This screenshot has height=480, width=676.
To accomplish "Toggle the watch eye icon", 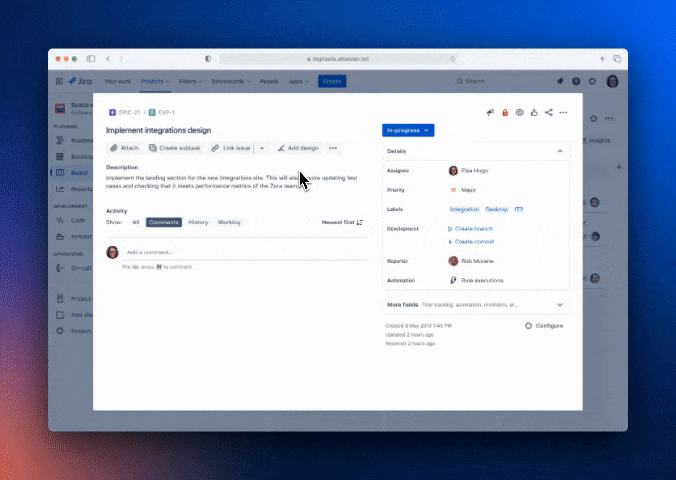I will pos(520,113).
